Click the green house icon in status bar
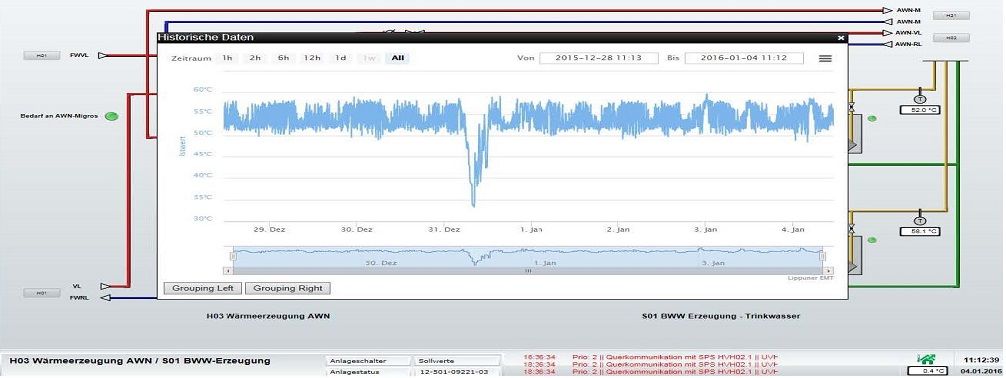 coord(927,359)
